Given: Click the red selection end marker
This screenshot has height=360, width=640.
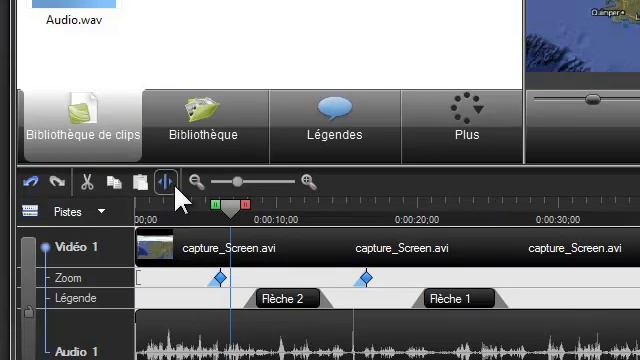Looking at the screenshot, I should click(x=245, y=204).
